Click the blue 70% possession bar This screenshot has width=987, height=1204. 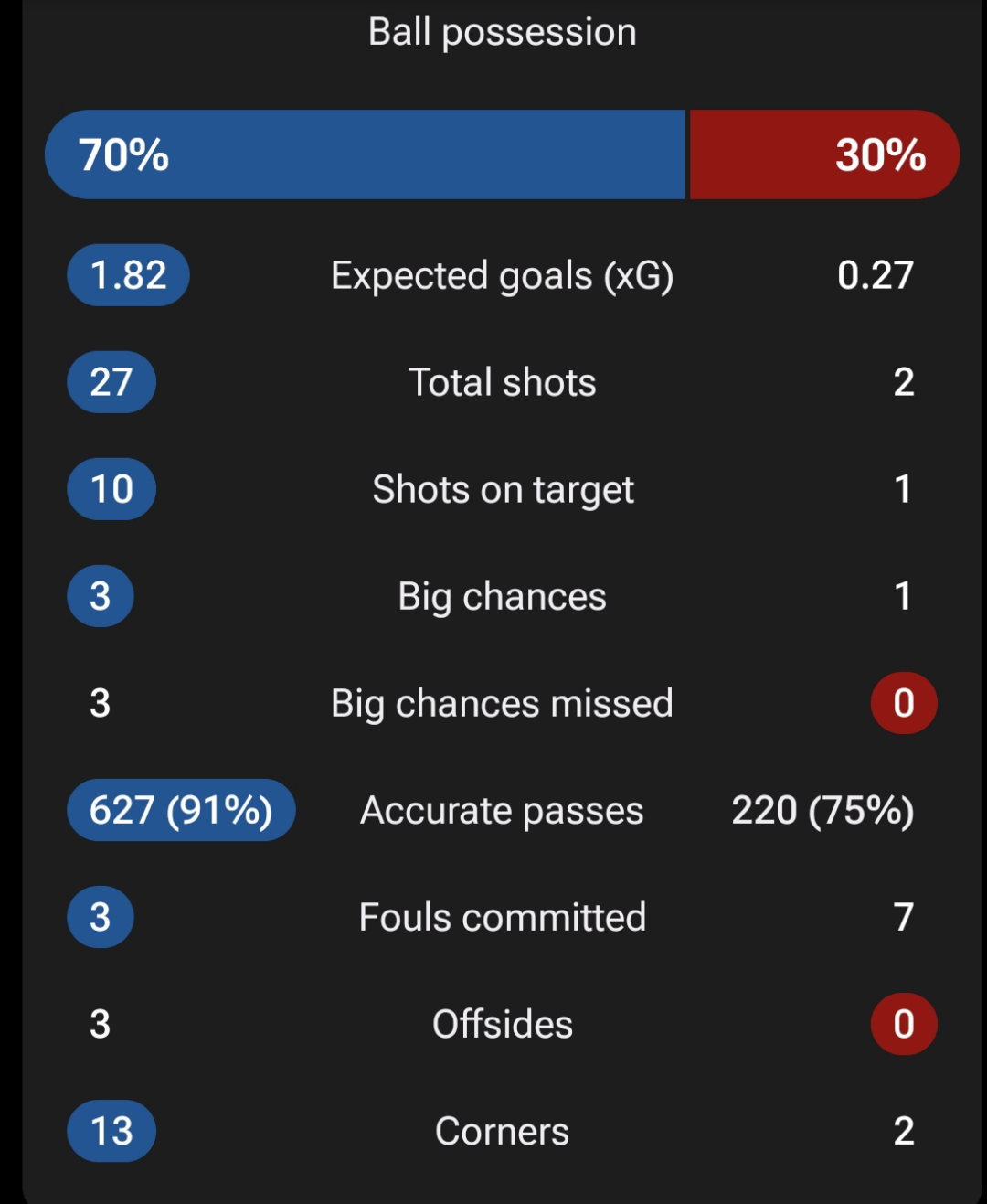(x=366, y=154)
